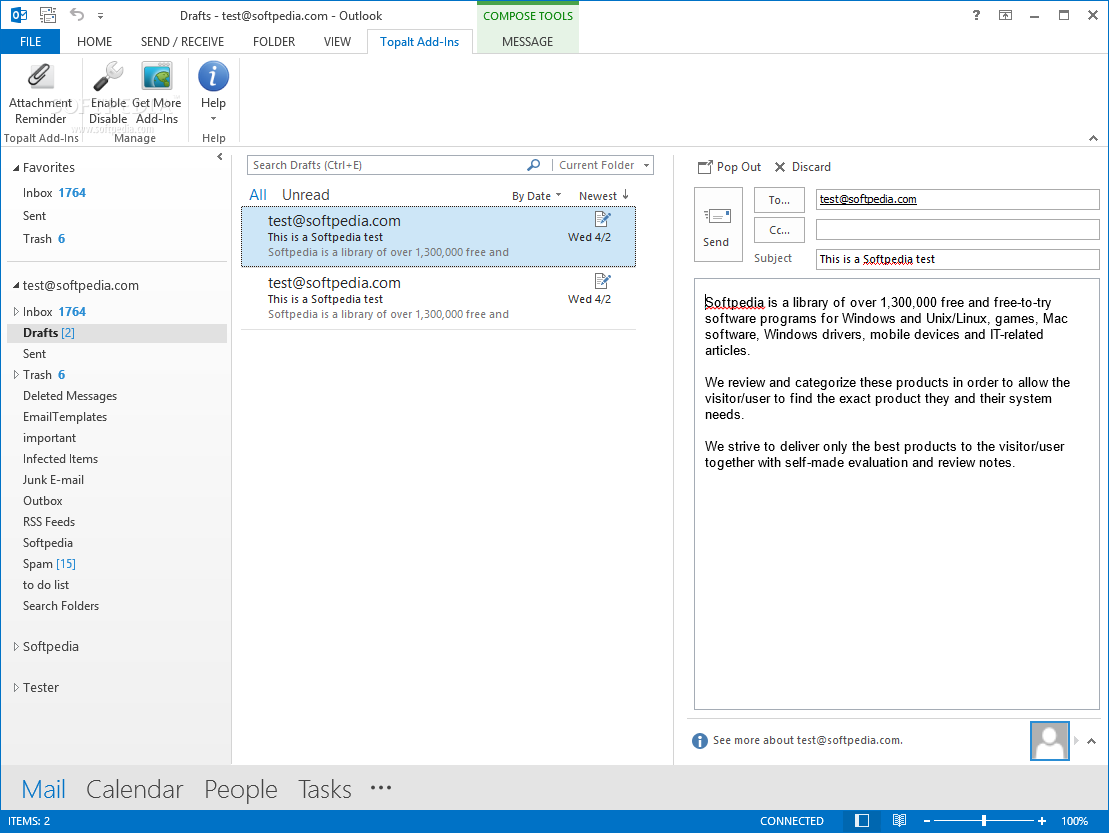This screenshot has height=833, width=1109.
Task: Click the search magnifier icon
Action: [x=534, y=165]
